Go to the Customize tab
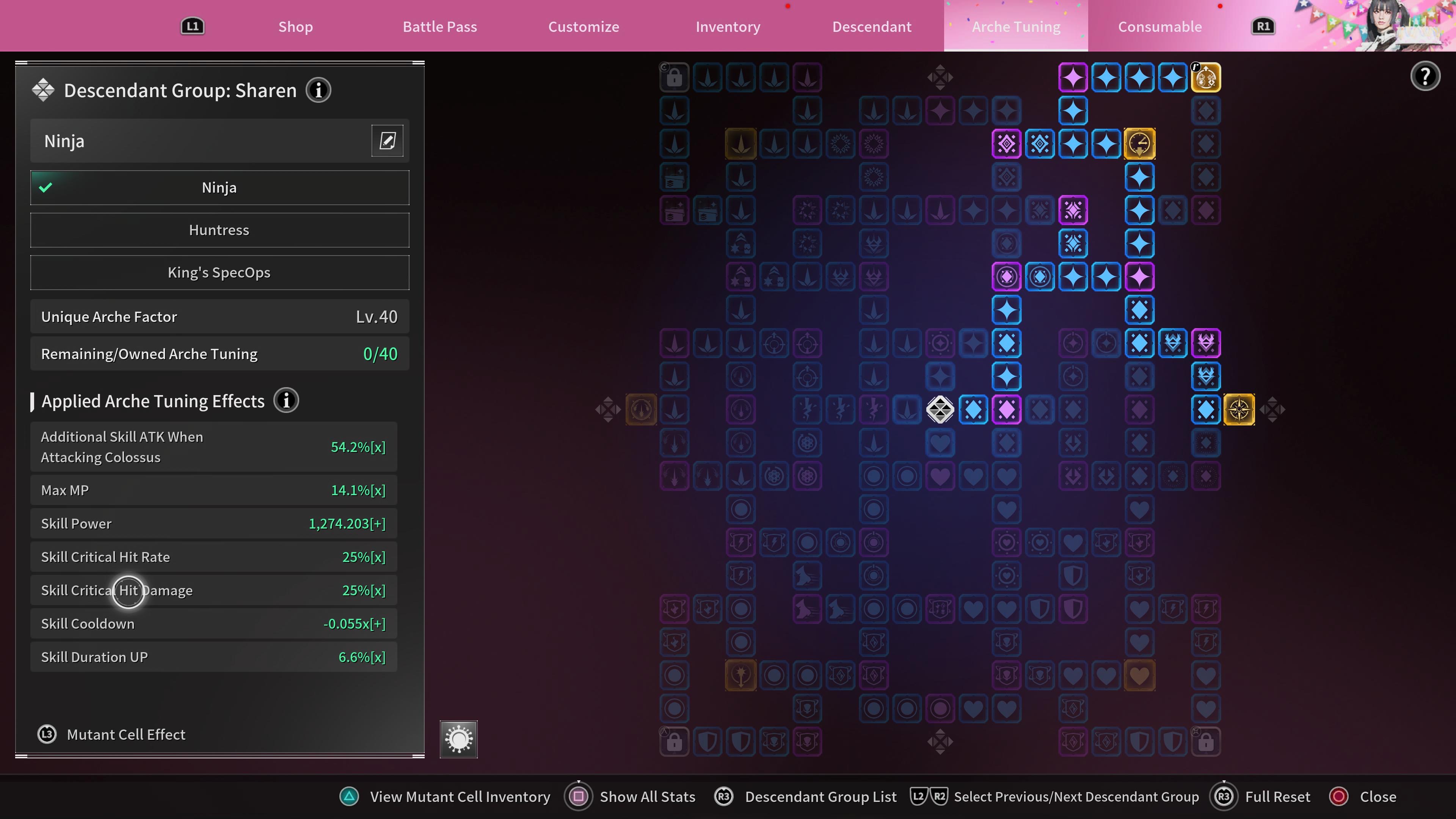The image size is (1456, 819). (x=584, y=27)
